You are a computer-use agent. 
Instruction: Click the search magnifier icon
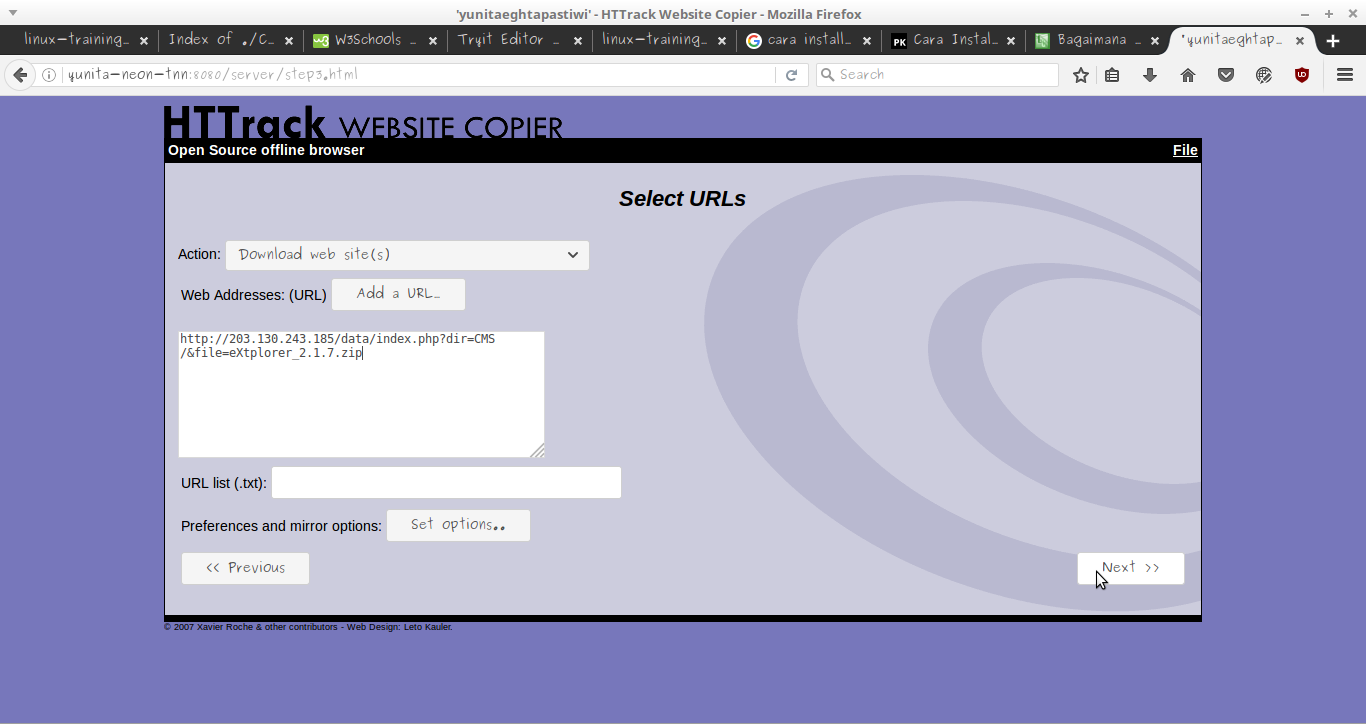(x=827, y=75)
